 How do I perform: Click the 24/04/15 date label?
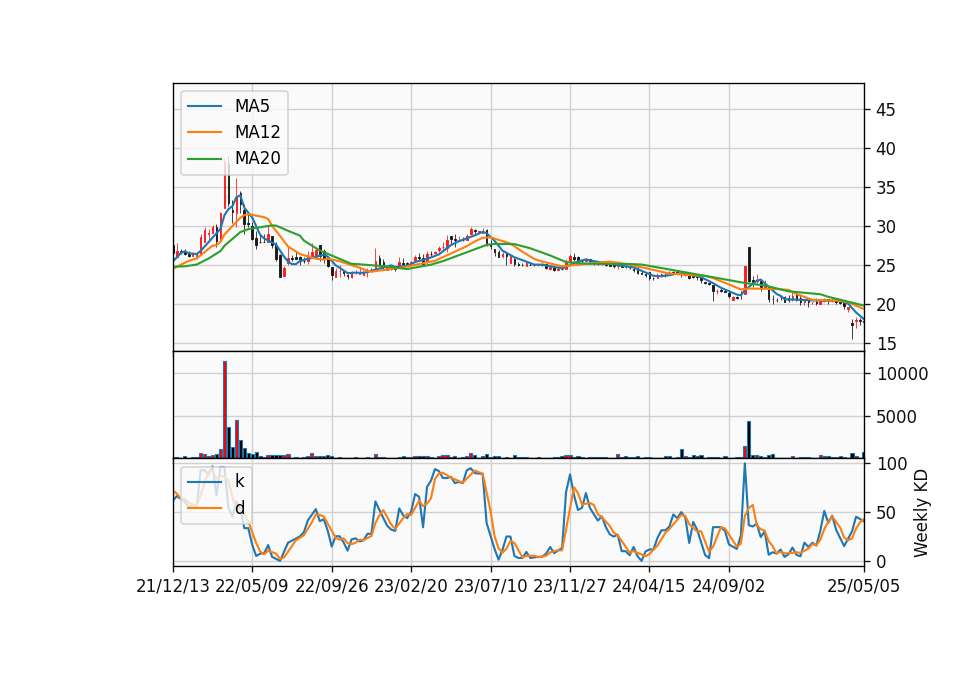coord(649,586)
